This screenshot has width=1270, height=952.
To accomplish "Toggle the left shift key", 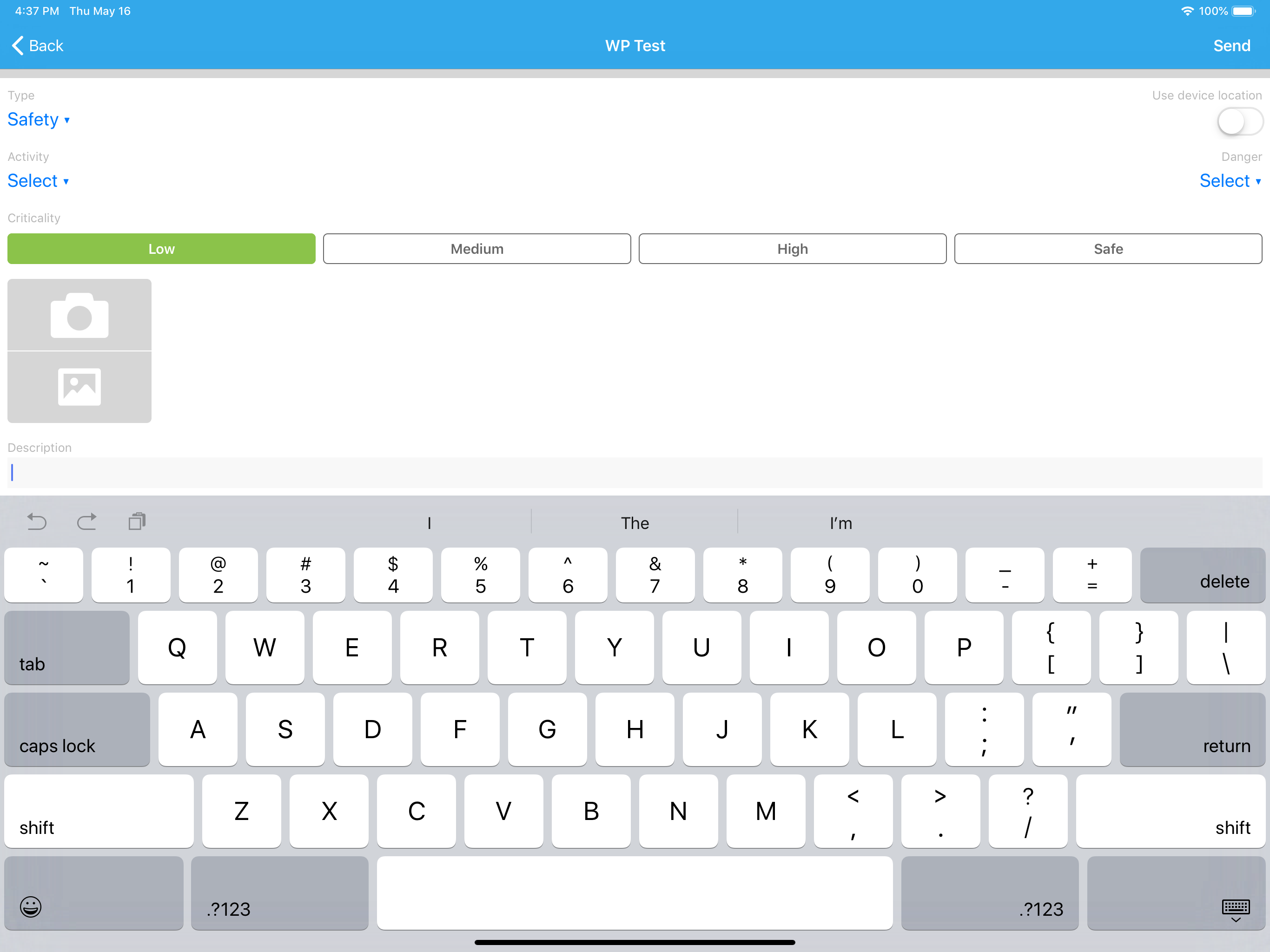I will click(99, 811).
